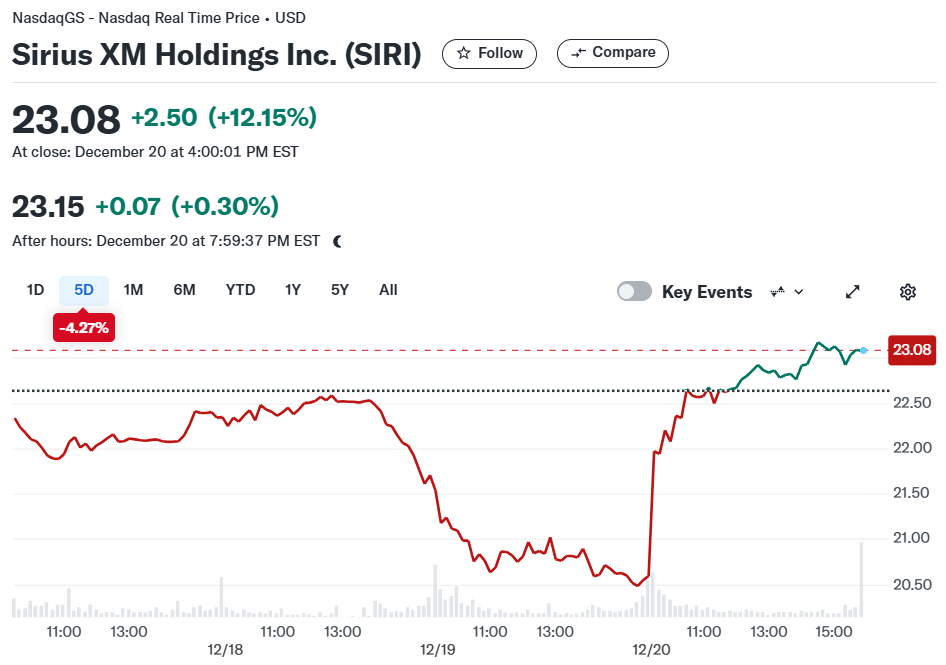Click the 15:00 time axis label
The image size is (946, 665).
(833, 632)
